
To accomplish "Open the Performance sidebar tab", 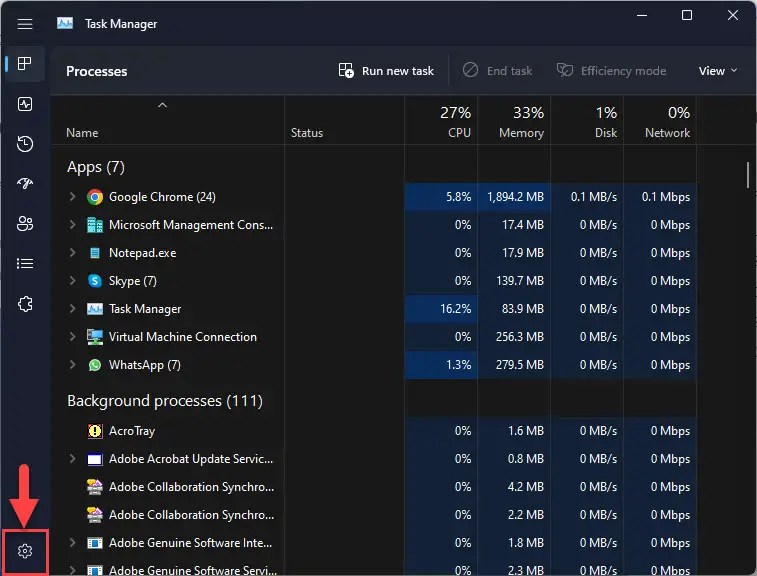I will (x=25, y=104).
